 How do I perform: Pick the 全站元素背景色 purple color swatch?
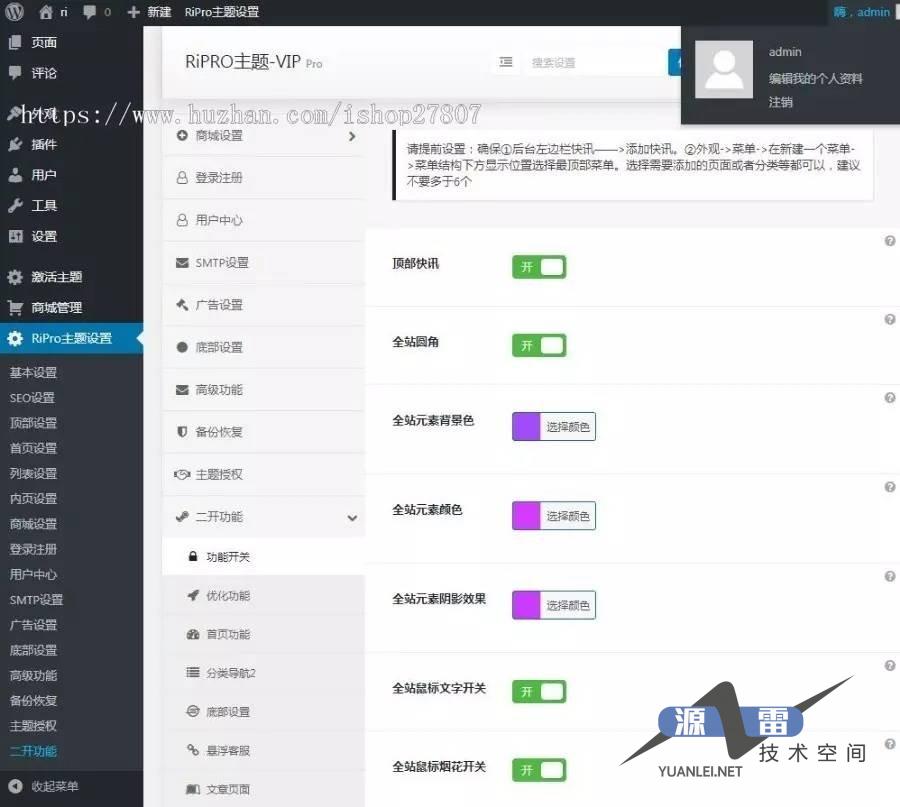526,426
